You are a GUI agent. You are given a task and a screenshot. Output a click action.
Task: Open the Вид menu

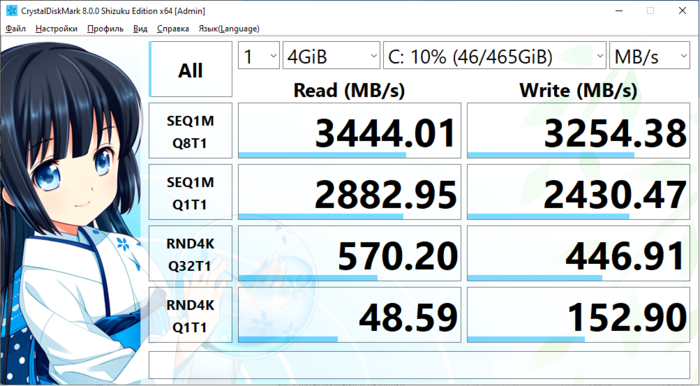tap(140, 29)
